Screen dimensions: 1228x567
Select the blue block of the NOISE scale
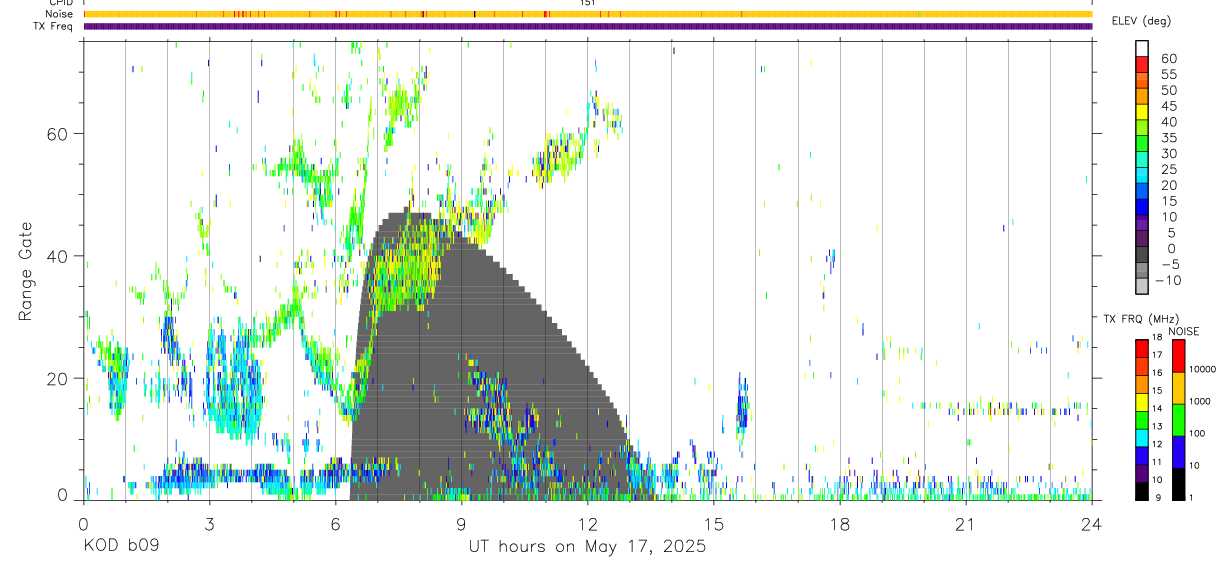click(1178, 452)
